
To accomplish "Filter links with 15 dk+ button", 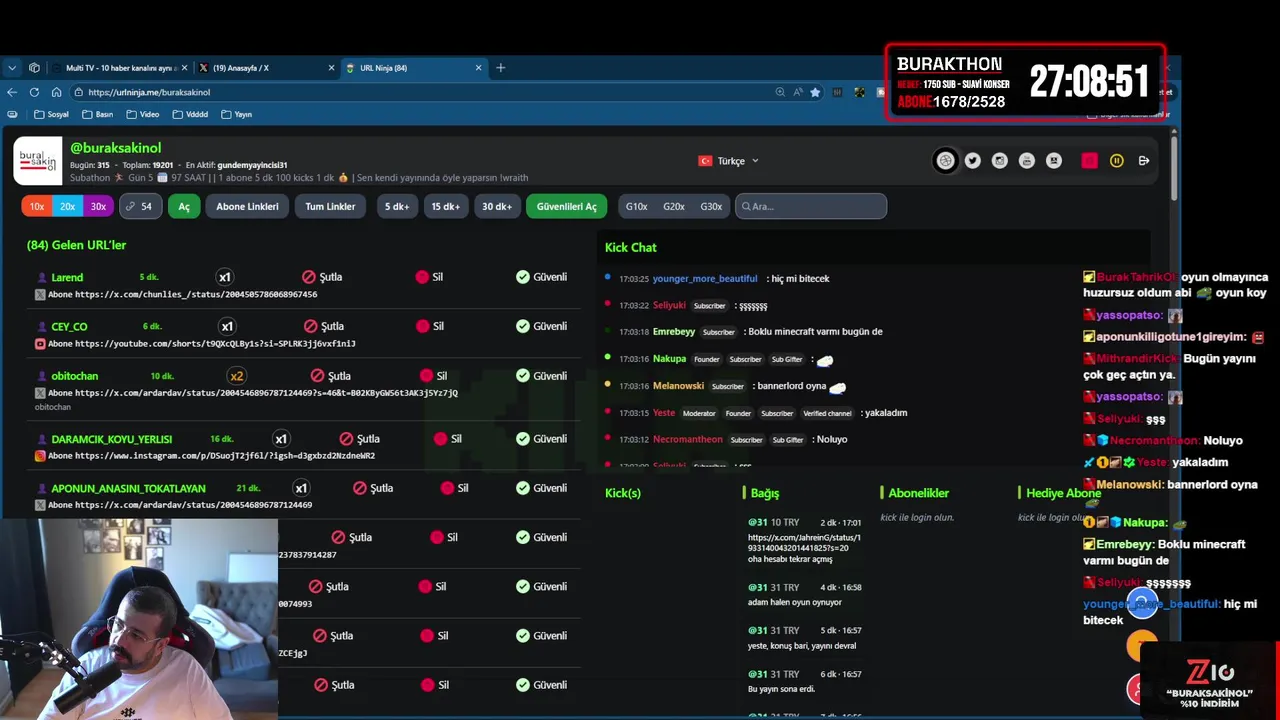I will (x=445, y=206).
